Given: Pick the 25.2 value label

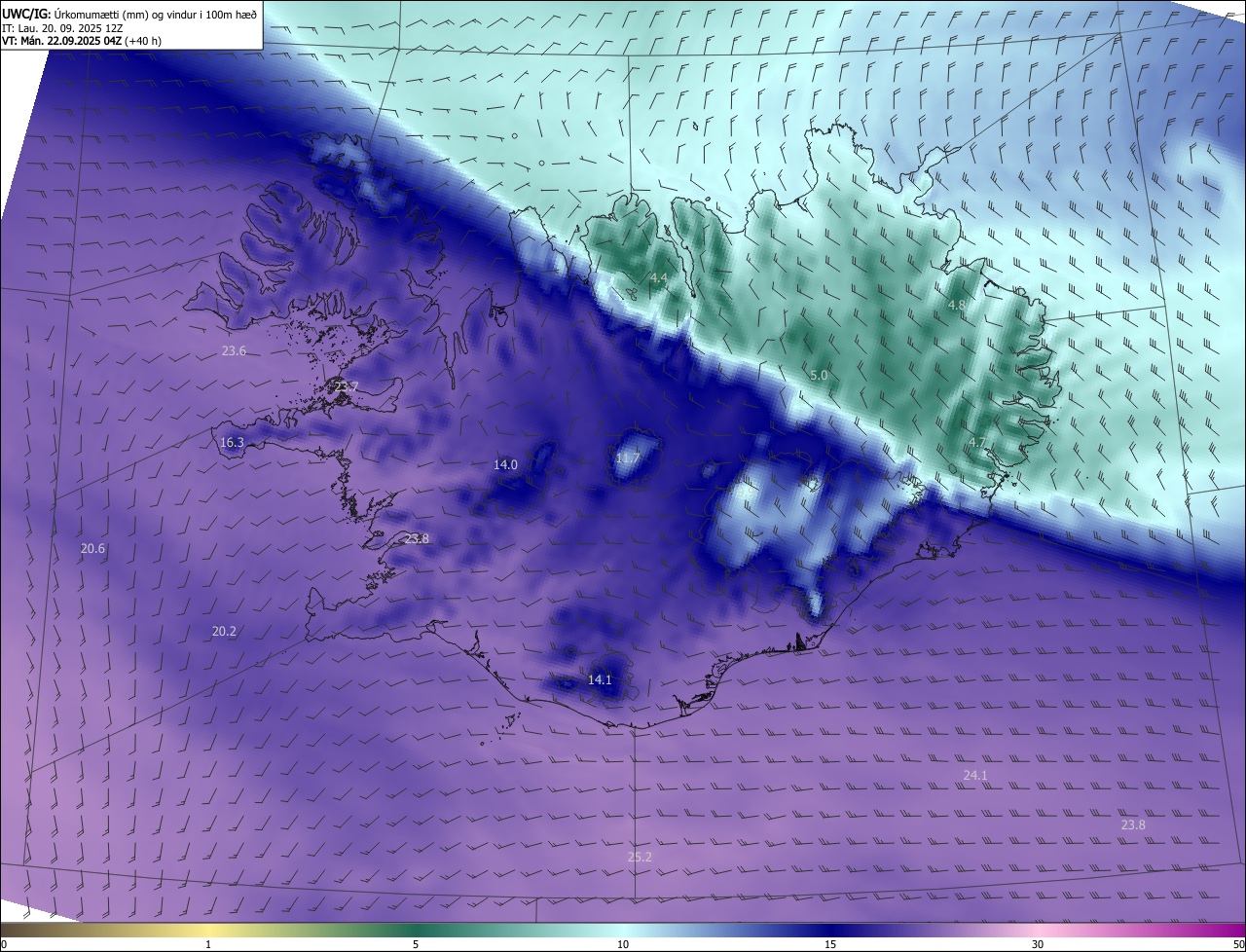Looking at the screenshot, I should click(640, 857).
